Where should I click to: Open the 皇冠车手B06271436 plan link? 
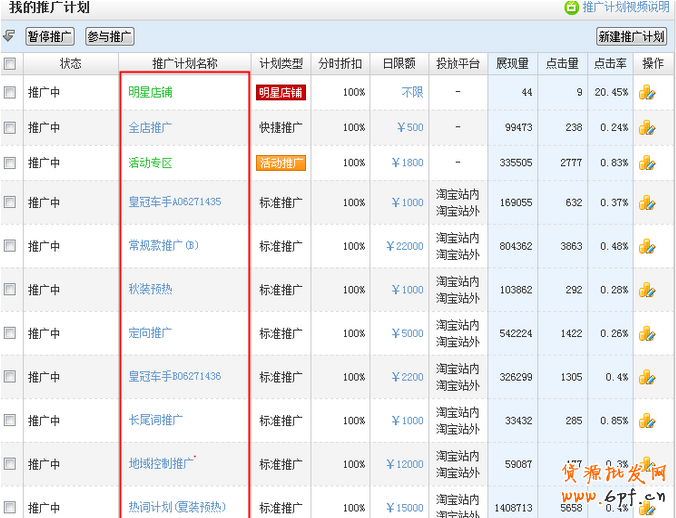coord(175,376)
